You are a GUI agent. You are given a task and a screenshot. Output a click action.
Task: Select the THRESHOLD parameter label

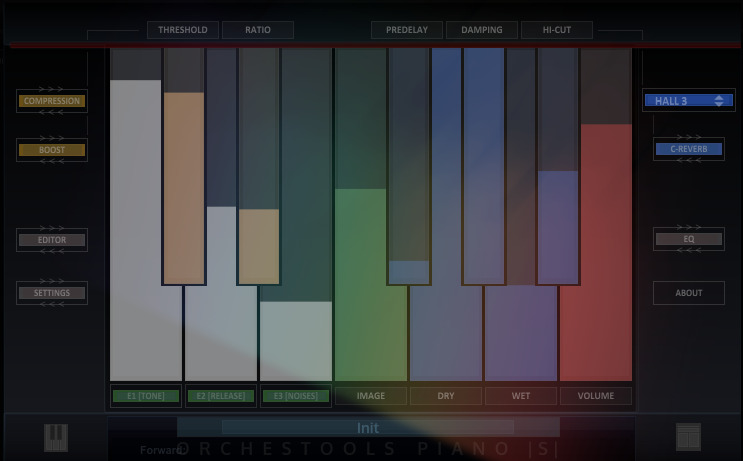coord(183,30)
